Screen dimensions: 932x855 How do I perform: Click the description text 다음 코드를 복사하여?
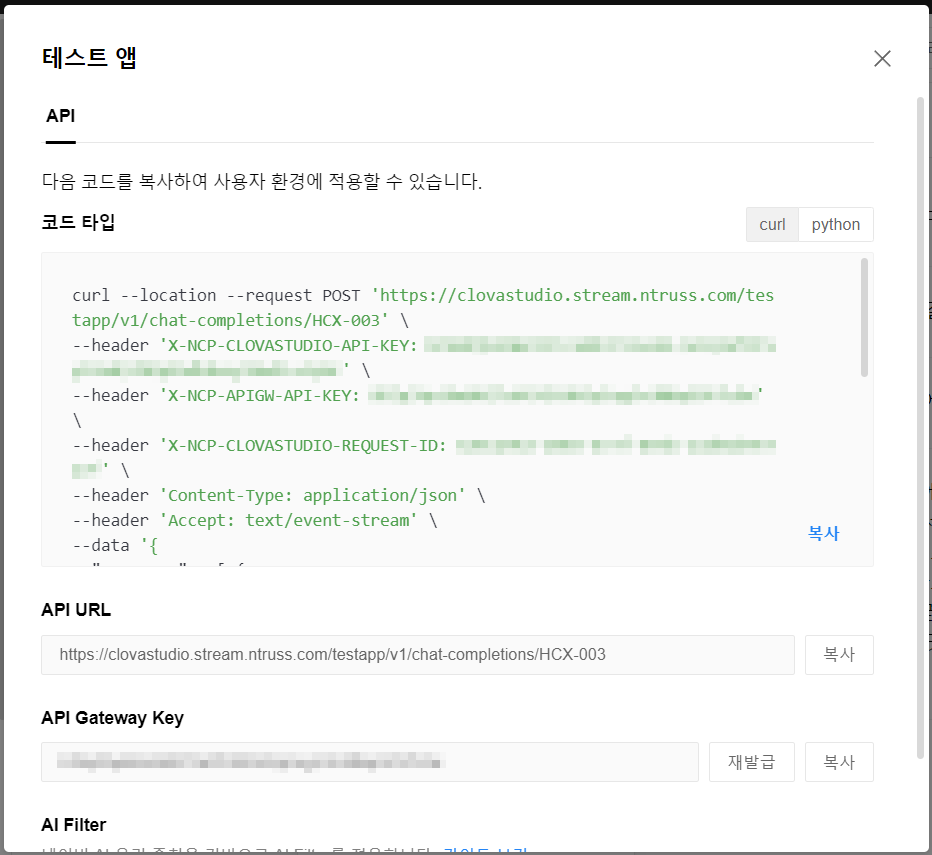(262, 181)
